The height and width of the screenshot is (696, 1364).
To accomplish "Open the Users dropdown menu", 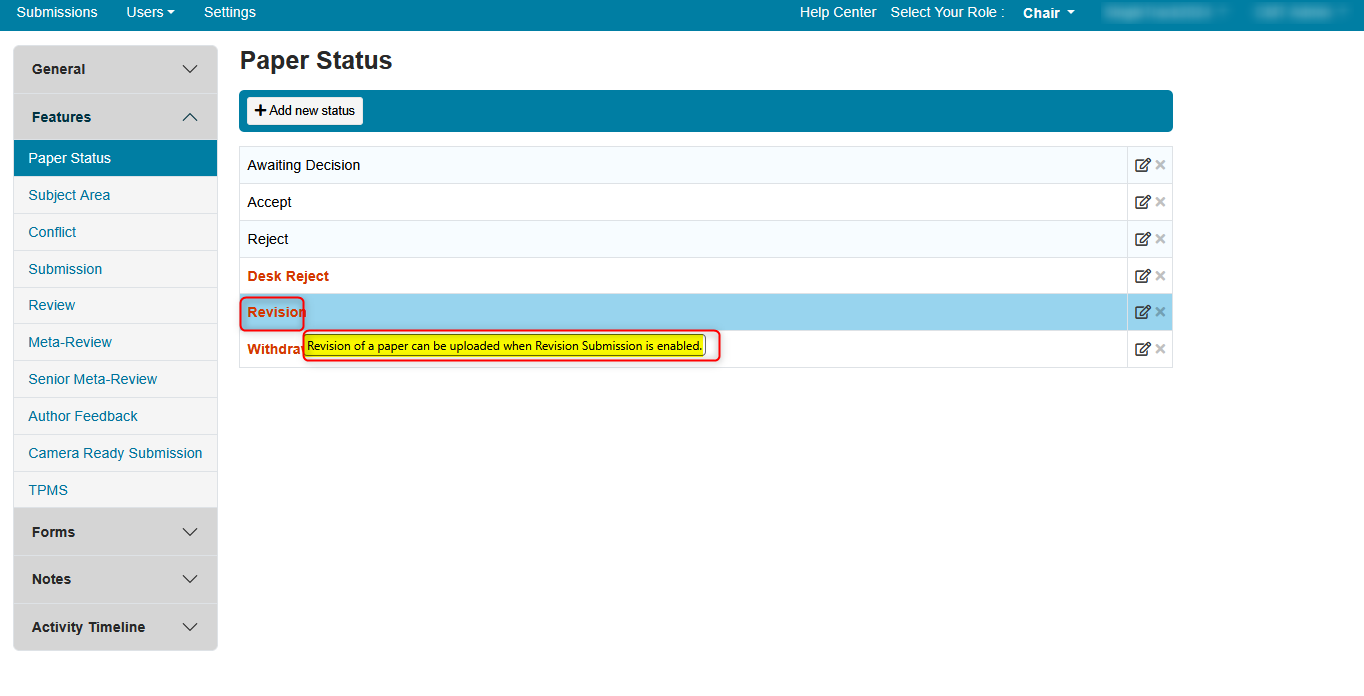I will pos(150,12).
